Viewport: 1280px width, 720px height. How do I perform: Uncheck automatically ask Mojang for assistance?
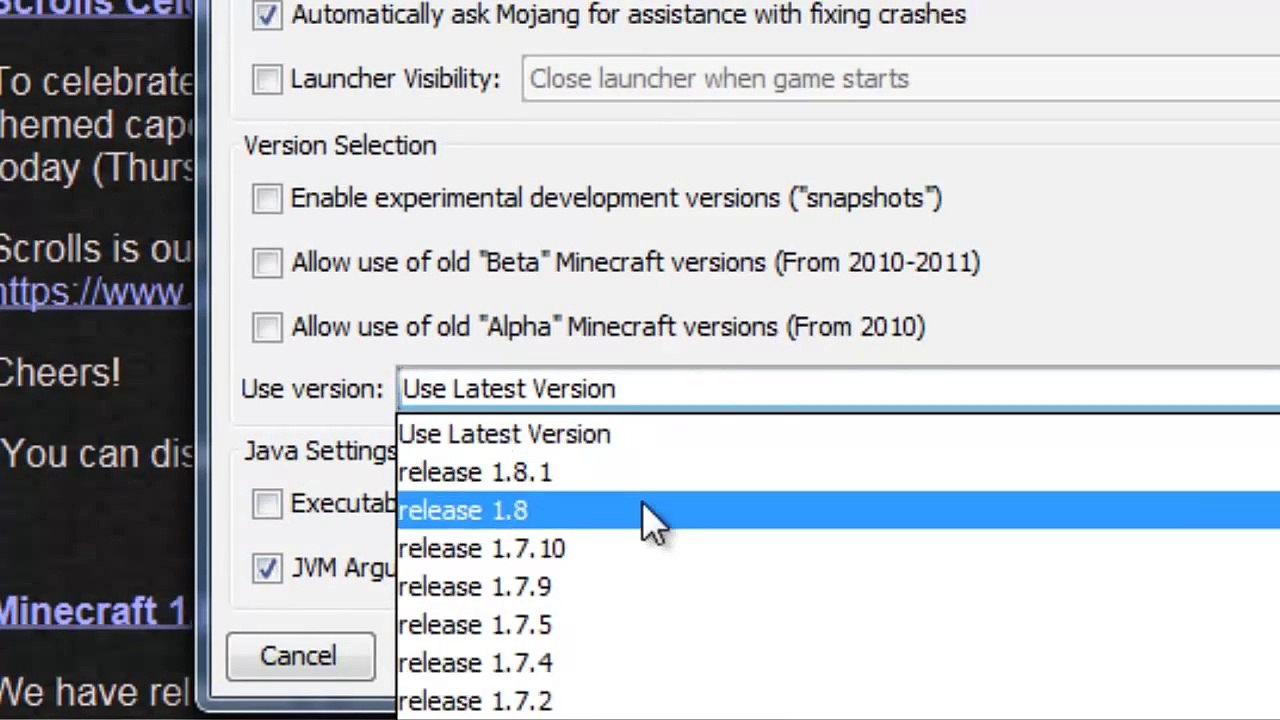click(x=267, y=15)
